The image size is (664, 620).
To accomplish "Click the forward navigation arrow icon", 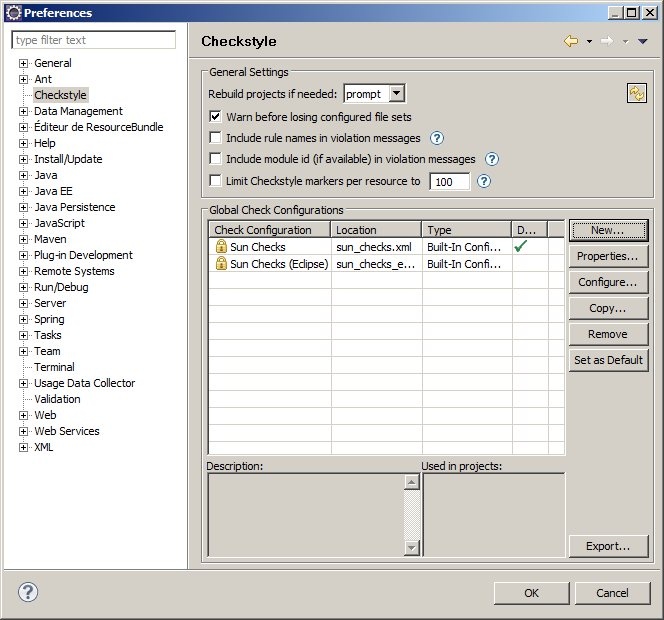I will 606,41.
